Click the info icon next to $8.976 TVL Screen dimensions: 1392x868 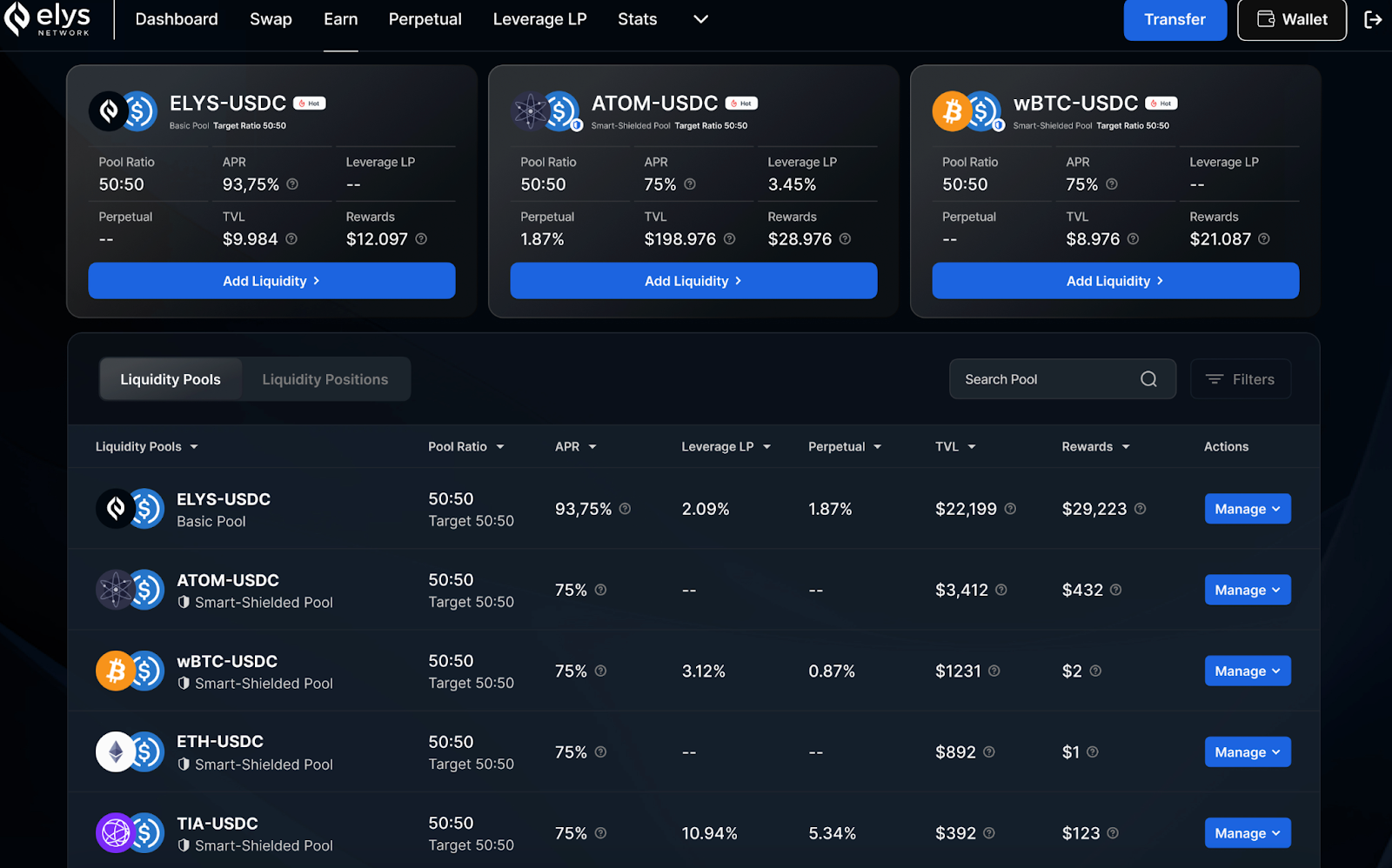1133,239
